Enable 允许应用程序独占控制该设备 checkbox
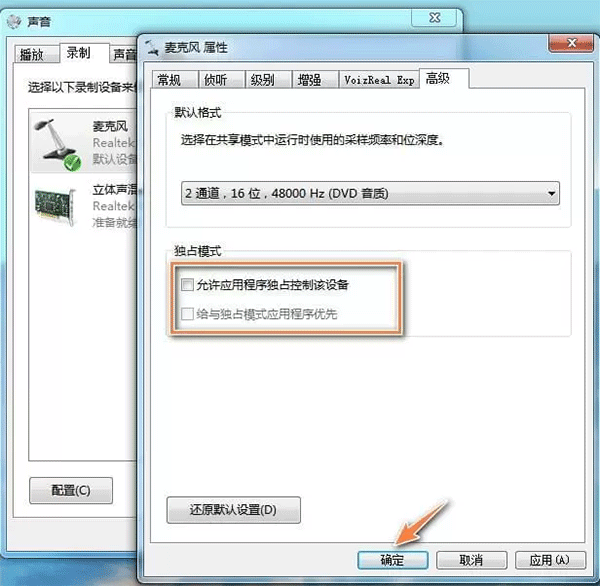600x586 pixels. (187, 284)
